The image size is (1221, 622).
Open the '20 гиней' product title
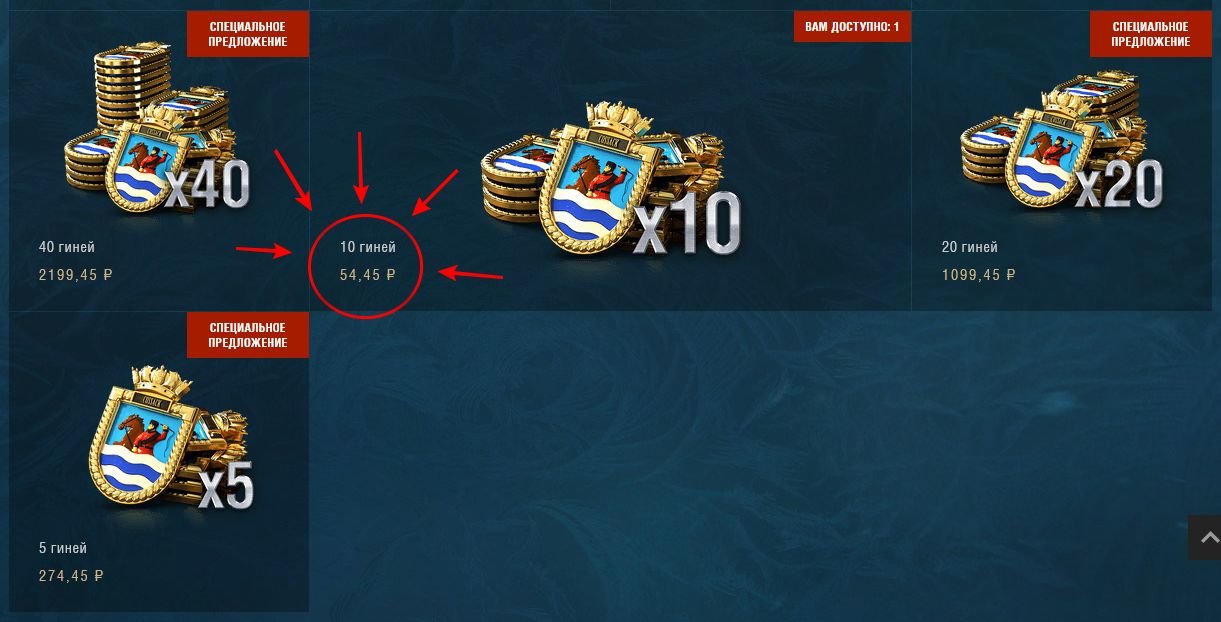969,247
